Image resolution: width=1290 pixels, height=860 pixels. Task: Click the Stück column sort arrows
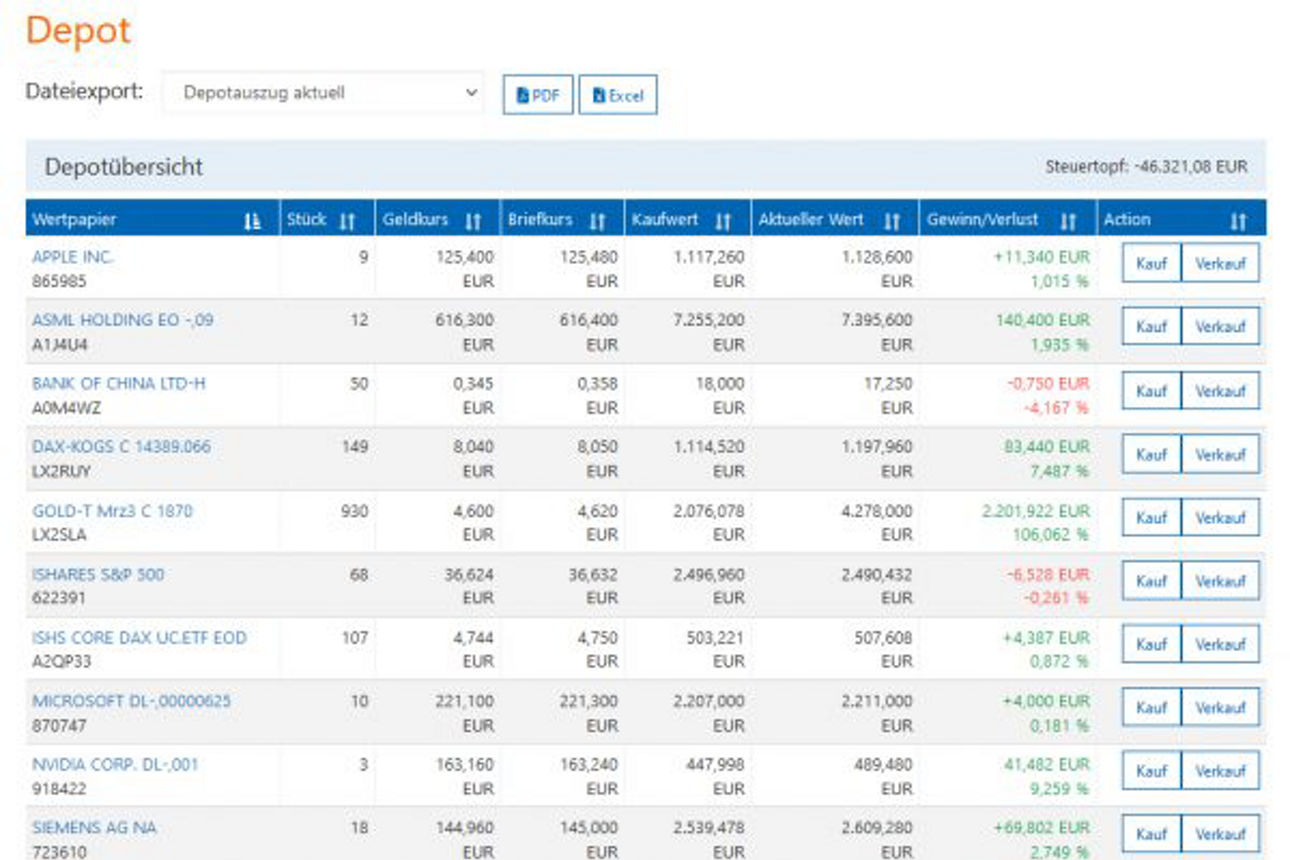pyautogui.click(x=348, y=221)
